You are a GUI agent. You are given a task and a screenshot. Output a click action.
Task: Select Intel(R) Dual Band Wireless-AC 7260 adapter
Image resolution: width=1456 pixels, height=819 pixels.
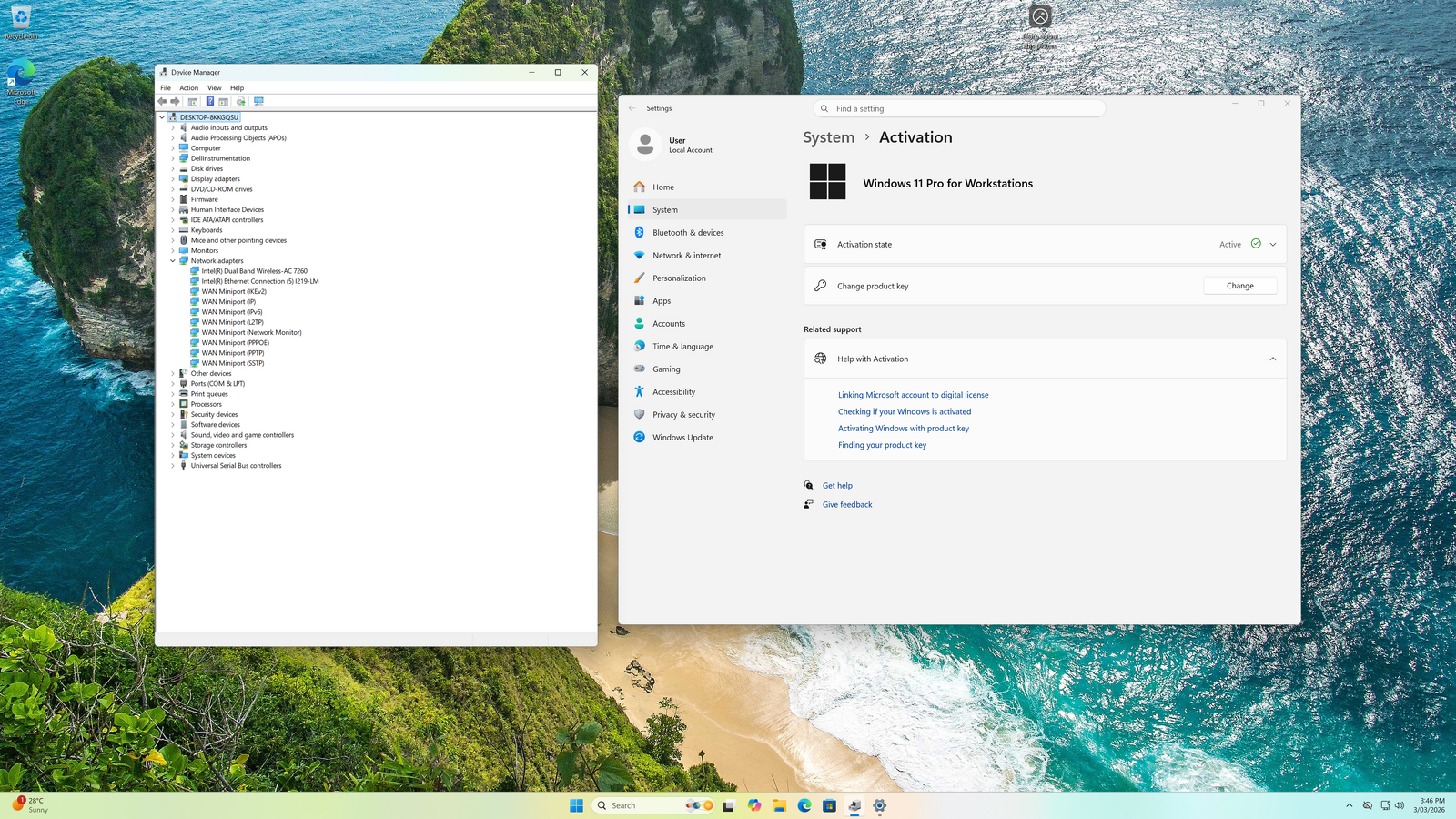(254, 271)
